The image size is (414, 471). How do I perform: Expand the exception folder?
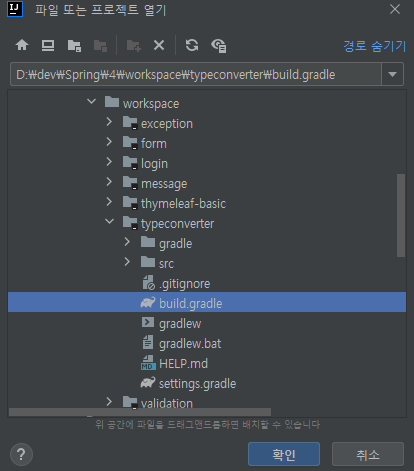point(109,122)
